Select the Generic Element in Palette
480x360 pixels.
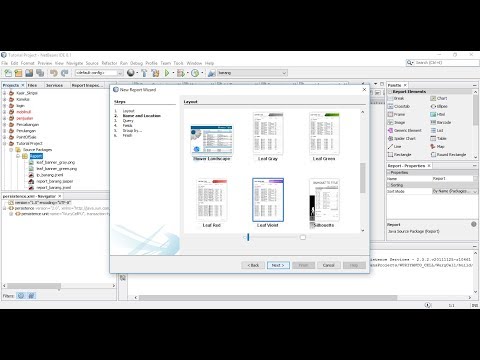(405, 130)
